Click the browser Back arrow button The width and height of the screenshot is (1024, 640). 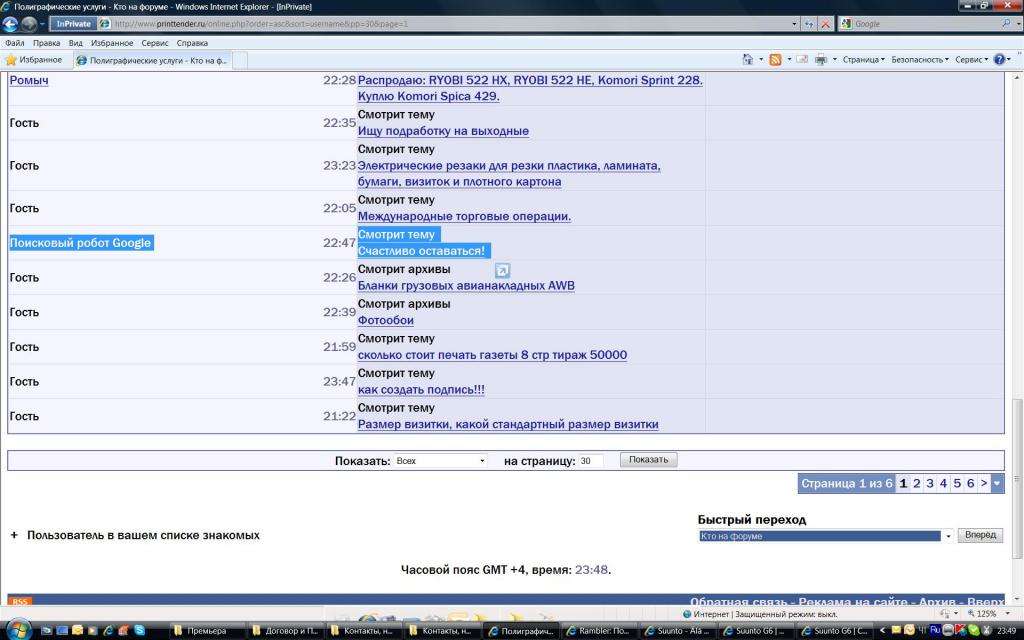coord(13,24)
